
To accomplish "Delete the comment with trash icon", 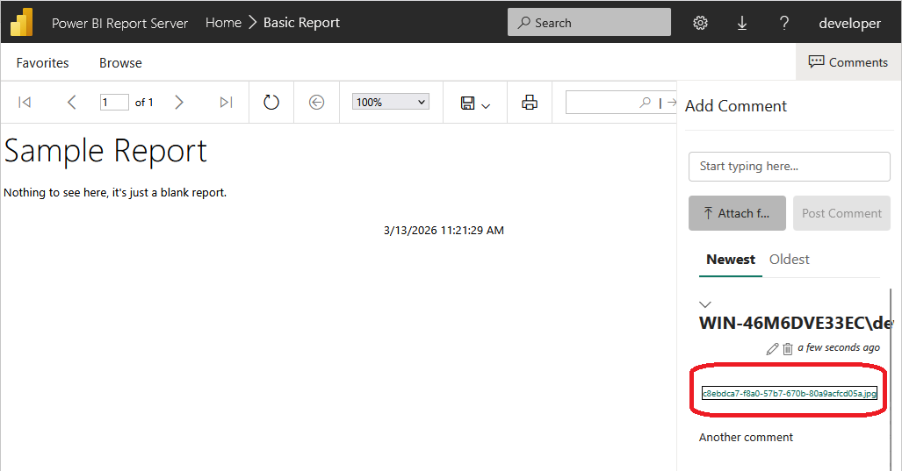I will pyautogui.click(x=787, y=349).
